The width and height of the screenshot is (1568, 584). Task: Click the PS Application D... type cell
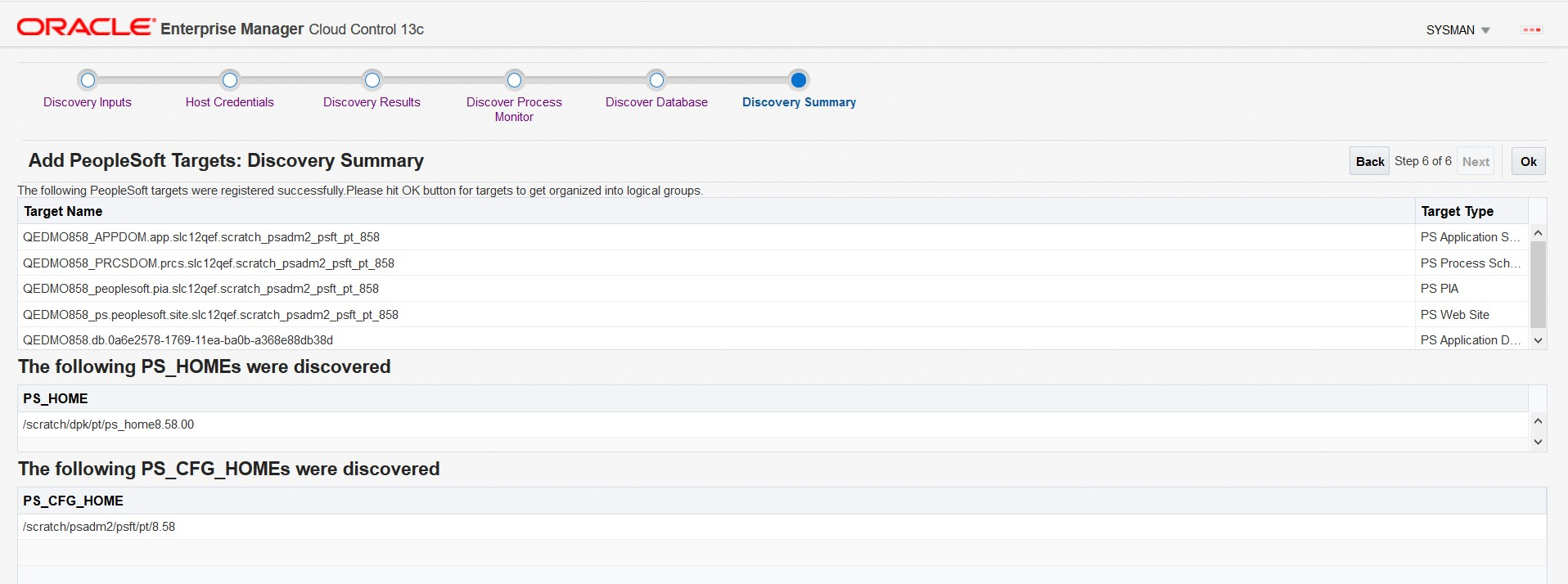click(1471, 339)
